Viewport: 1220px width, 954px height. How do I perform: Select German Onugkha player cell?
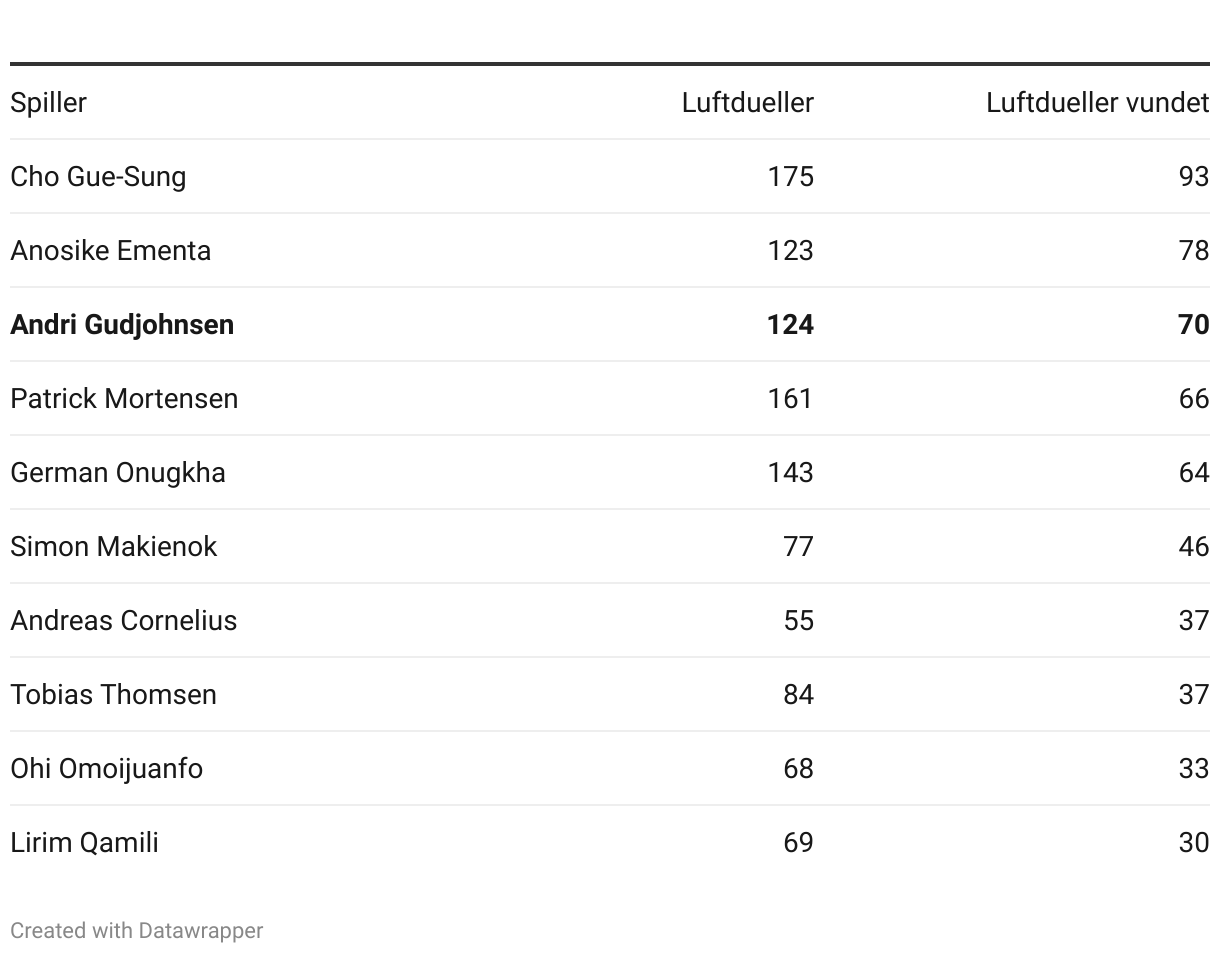118,473
